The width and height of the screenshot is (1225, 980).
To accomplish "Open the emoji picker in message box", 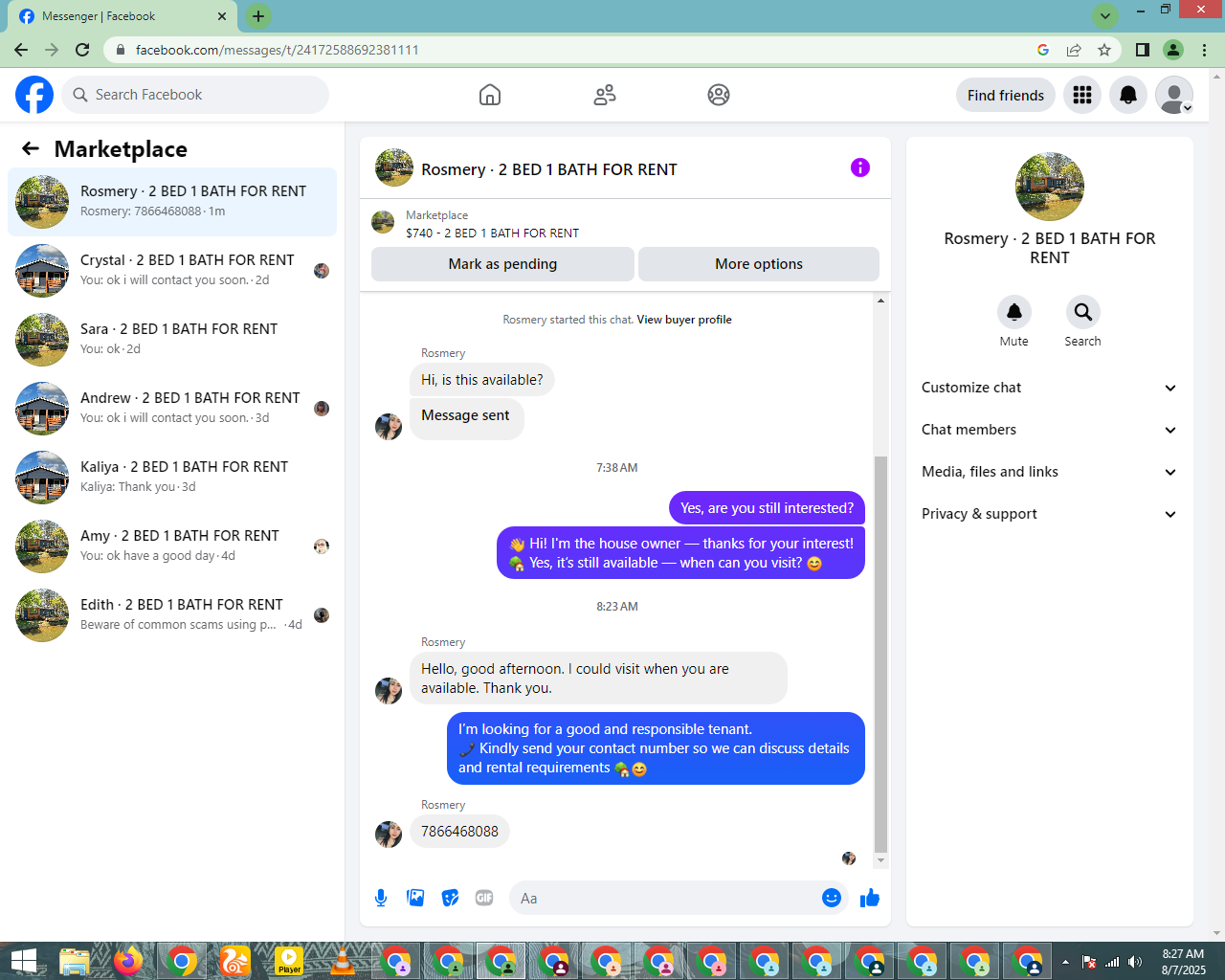I will coord(832,898).
